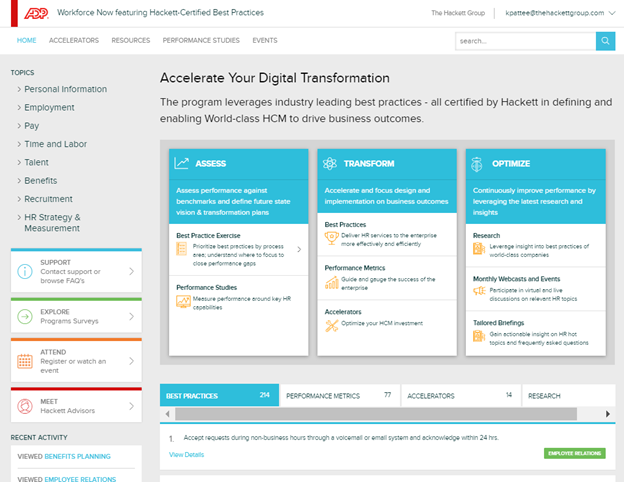Open the Performance Studies item in Assess
Screen dimensions: 624x482
(239, 297)
